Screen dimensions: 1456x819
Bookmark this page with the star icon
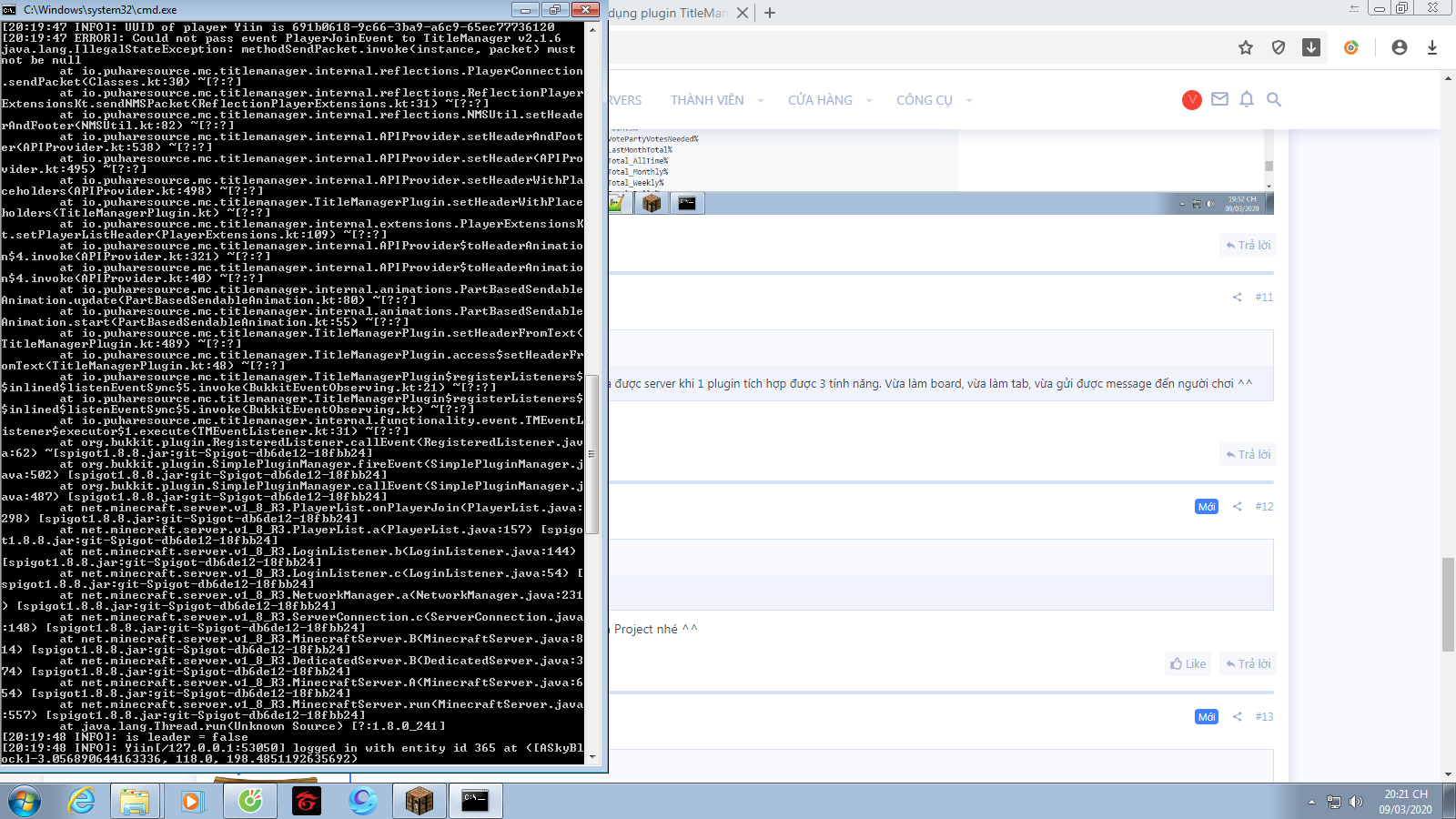(x=1246, y=47)
